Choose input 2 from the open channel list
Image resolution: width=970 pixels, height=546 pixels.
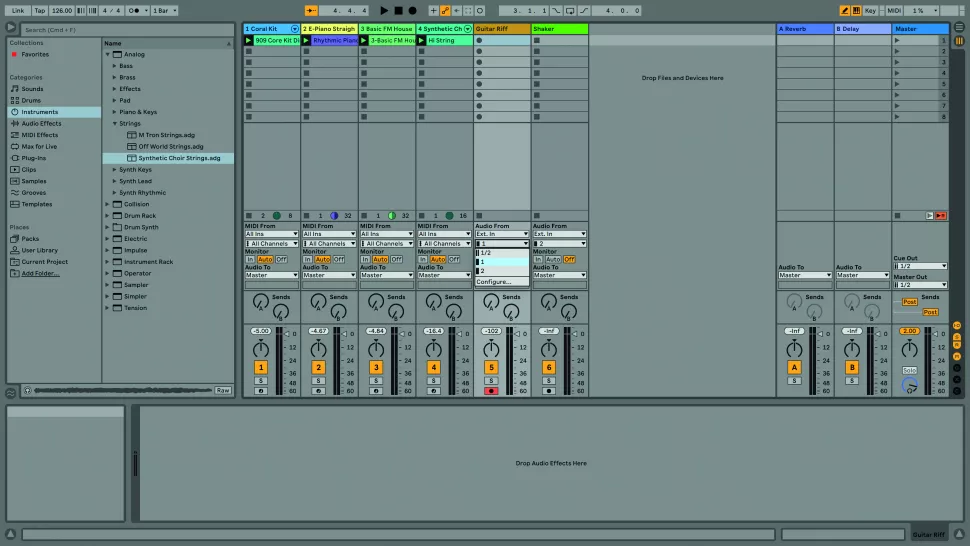pyautogui.click(x=501, y=271)
